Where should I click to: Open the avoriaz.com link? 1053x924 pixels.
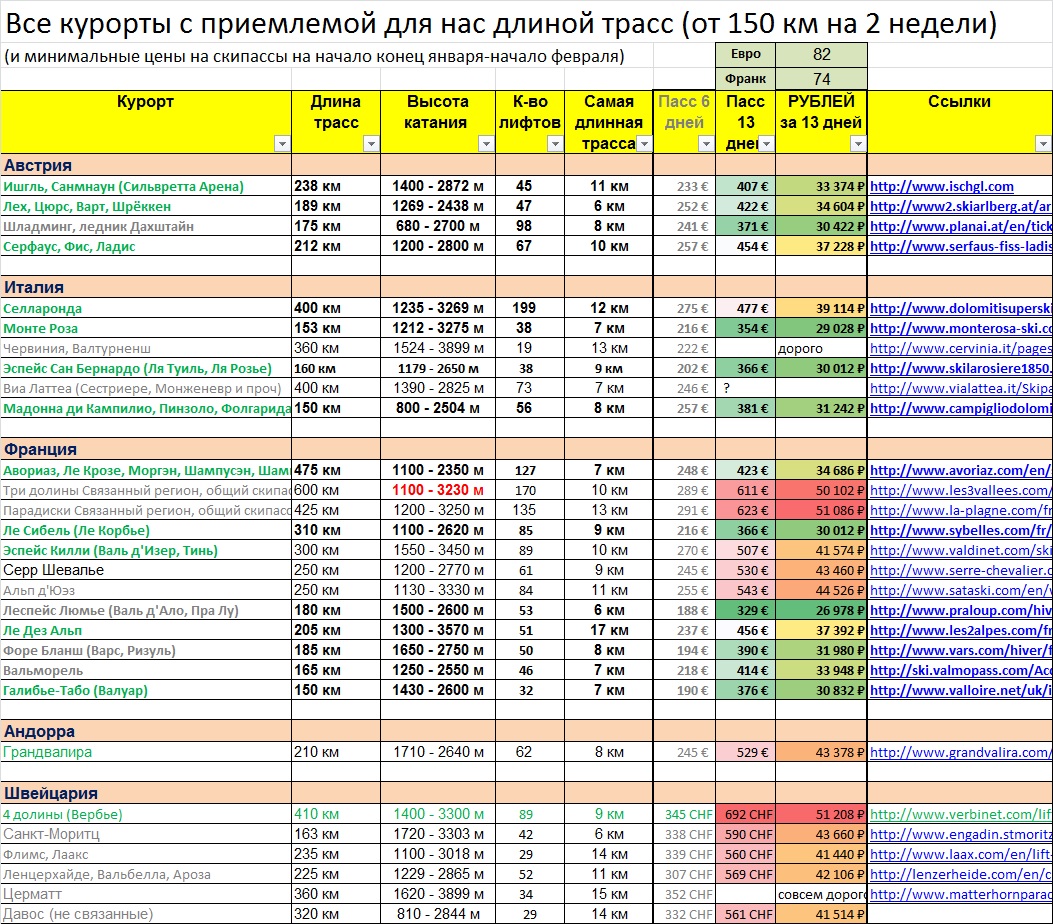[x=961, y=471]
